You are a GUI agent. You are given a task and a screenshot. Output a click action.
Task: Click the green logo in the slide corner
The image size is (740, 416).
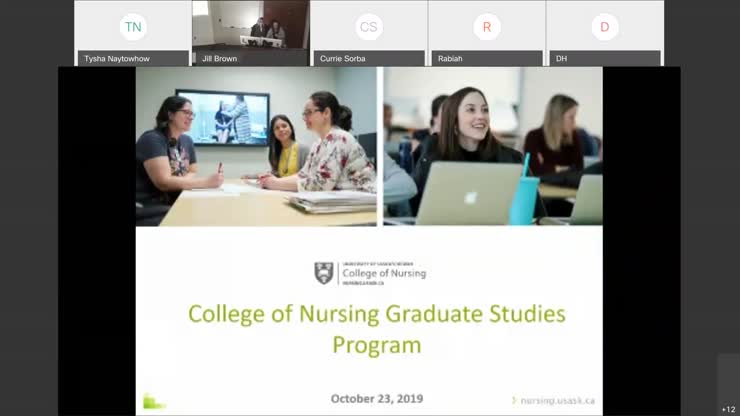[154, 401]
